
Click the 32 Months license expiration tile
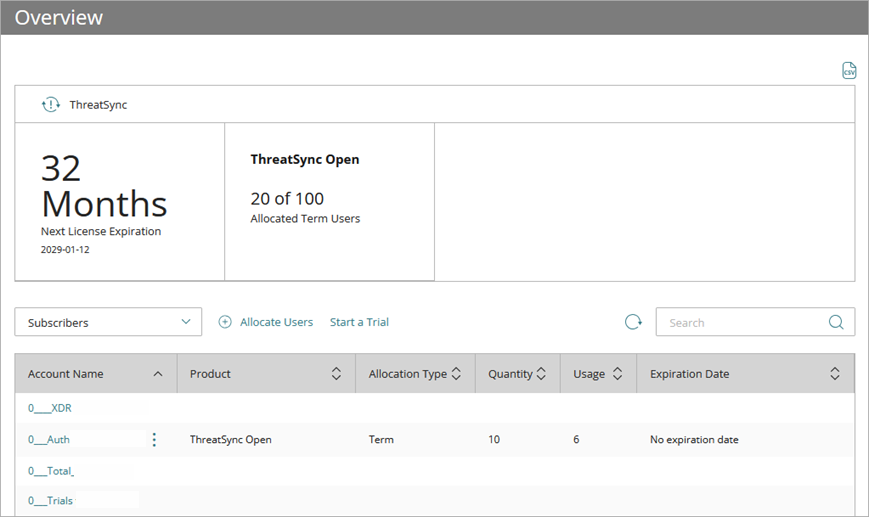tap(120, 202)
